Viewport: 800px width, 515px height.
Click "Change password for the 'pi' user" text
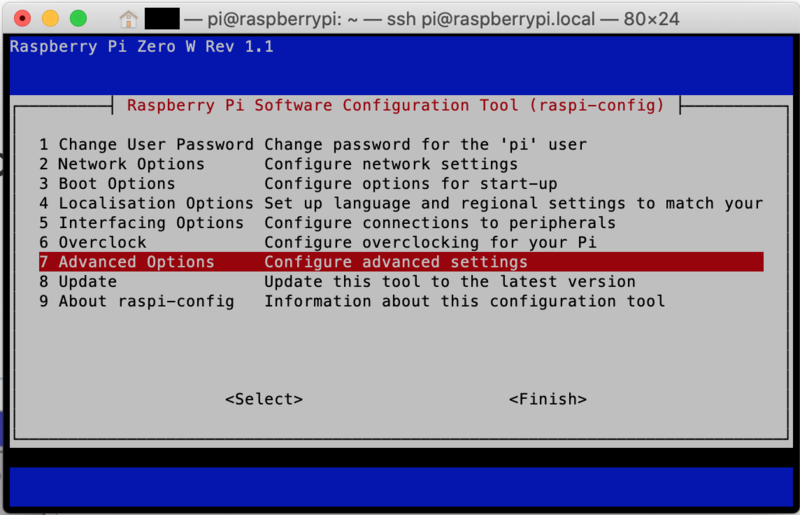tap(426, 144)
